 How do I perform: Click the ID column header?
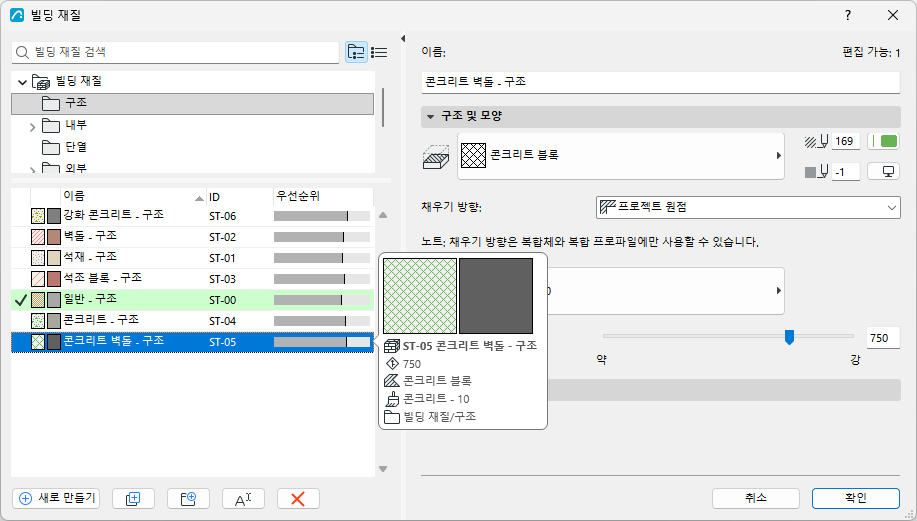(x=239, y=196)
